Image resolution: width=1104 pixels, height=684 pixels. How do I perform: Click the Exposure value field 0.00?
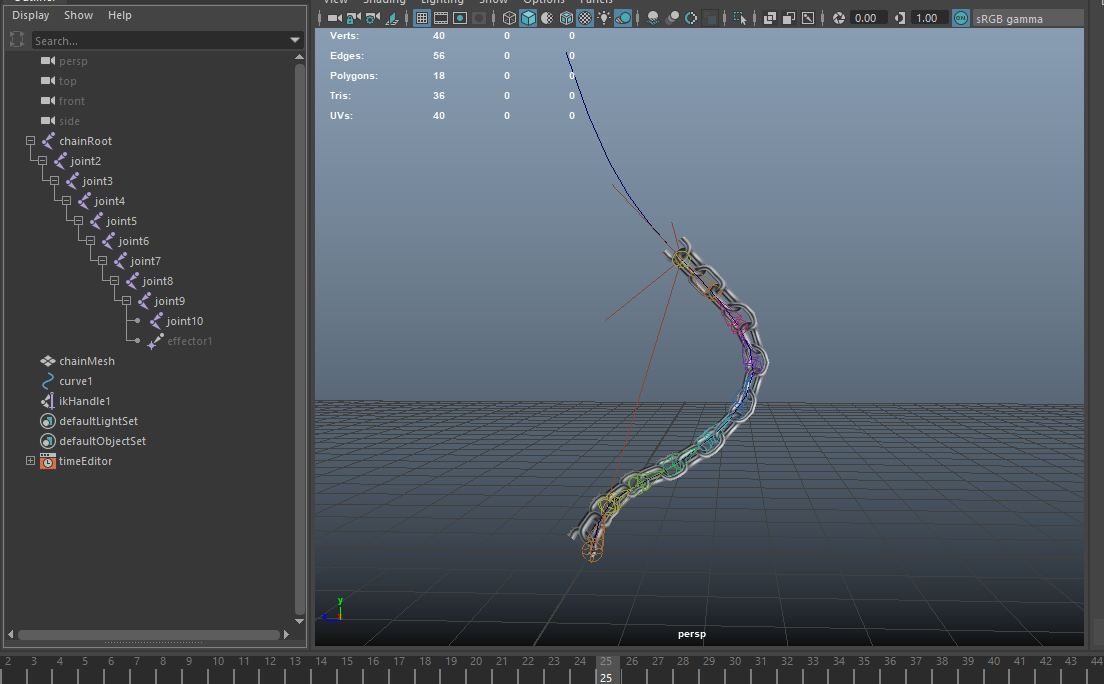click(x=868, y=18)
